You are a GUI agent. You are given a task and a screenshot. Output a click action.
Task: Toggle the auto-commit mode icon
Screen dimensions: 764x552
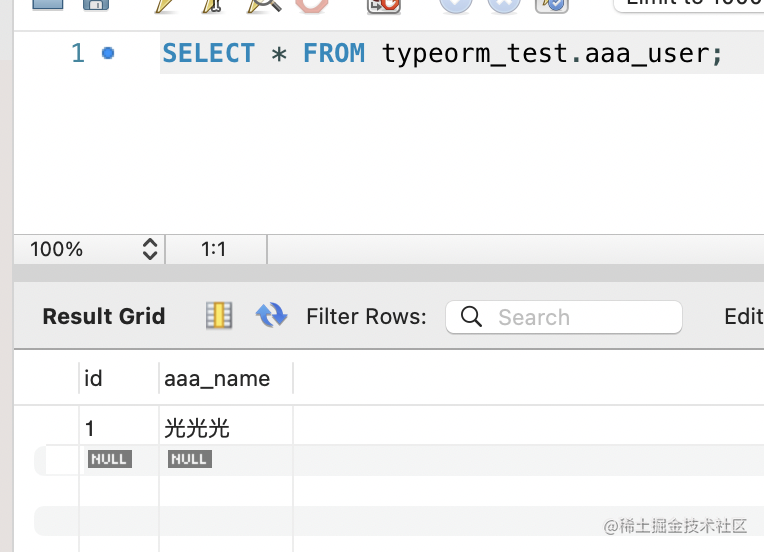click(551, 4)
